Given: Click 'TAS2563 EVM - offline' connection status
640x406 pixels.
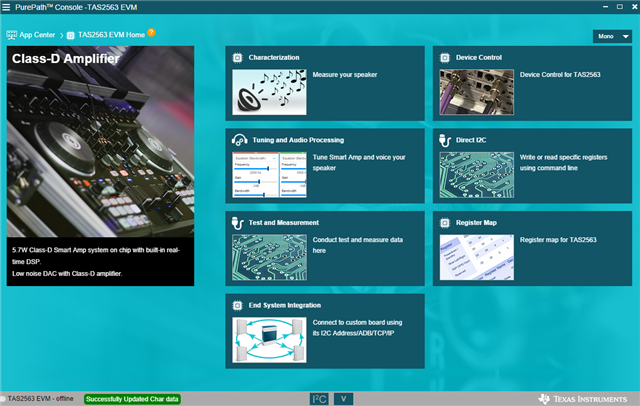Looking at the screenshot, I should coord(40,398).
